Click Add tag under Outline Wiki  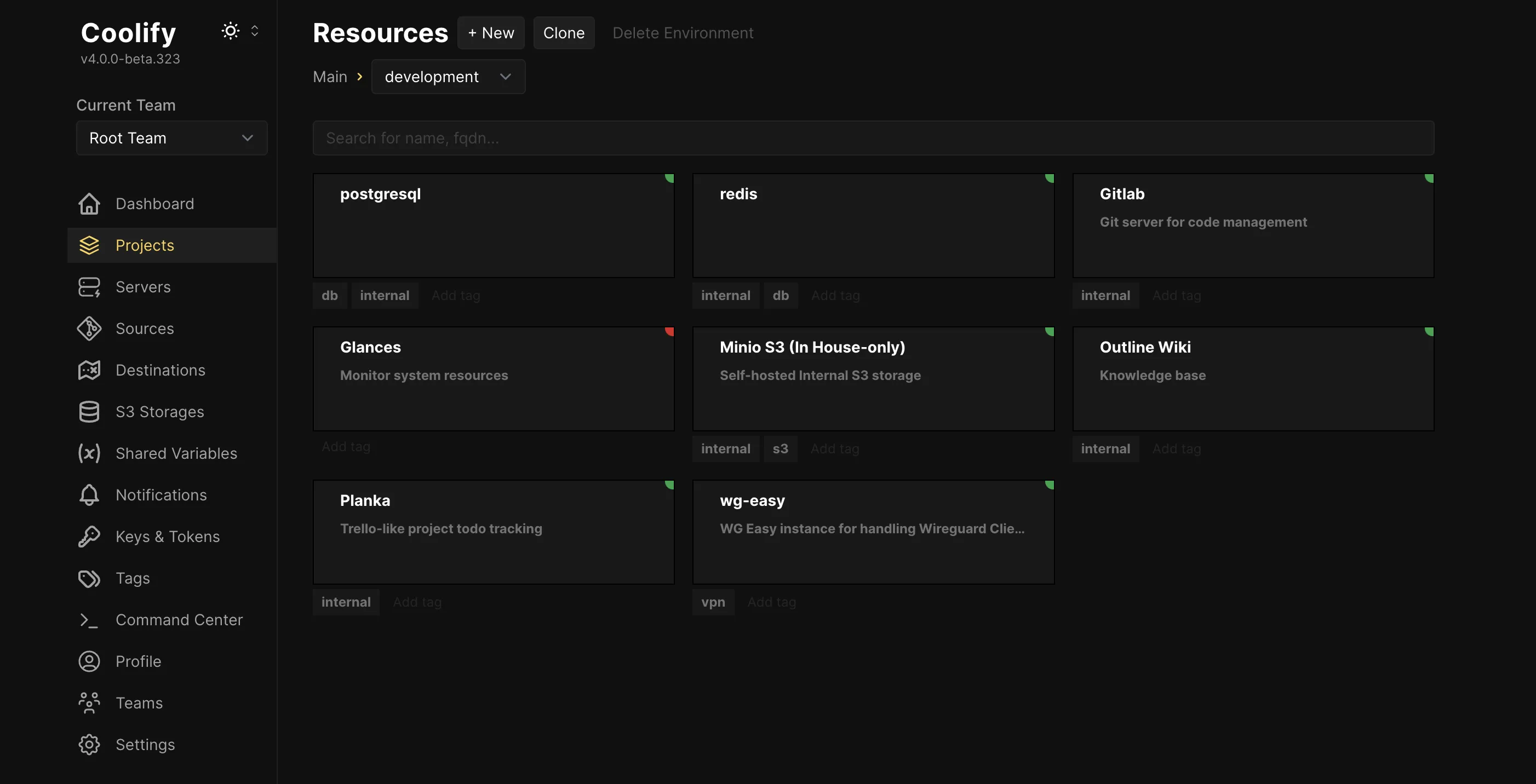point(1177,449)
